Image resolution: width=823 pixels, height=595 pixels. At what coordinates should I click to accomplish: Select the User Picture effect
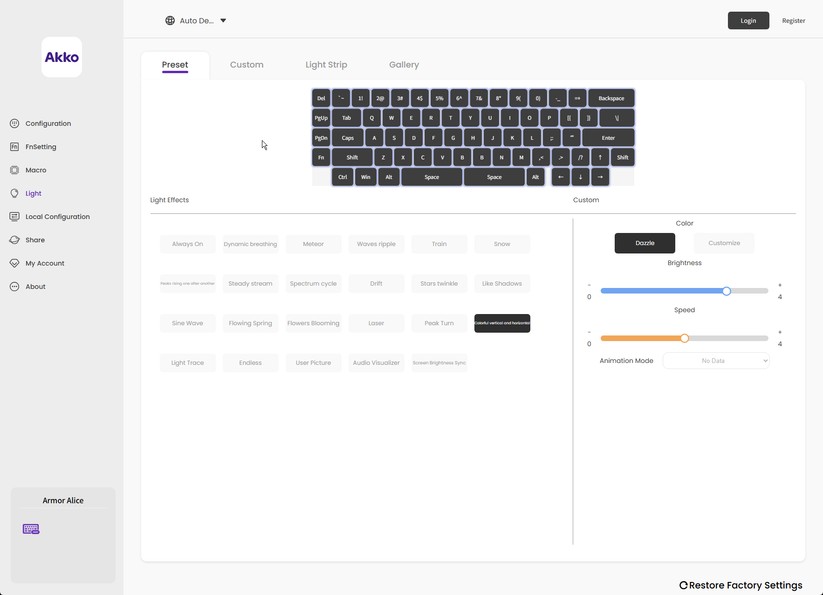click(313, 363)
